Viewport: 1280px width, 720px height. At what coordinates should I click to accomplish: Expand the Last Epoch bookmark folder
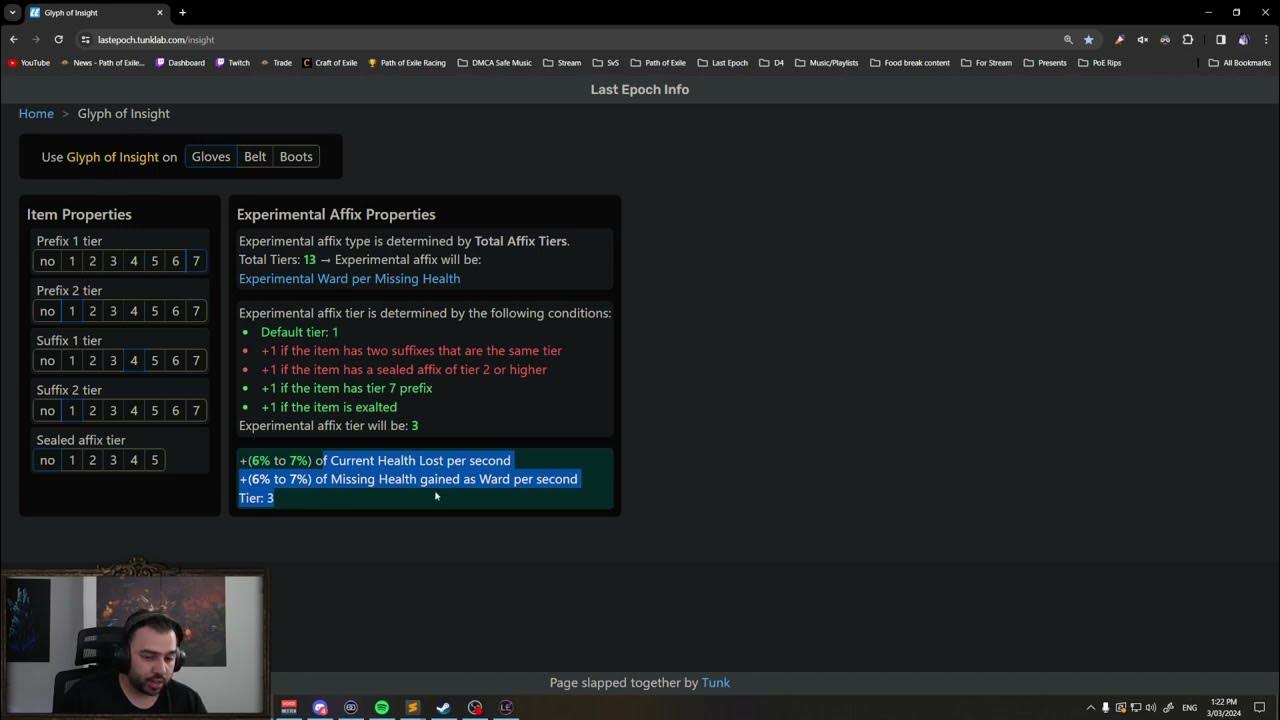(x=722, y=63)
